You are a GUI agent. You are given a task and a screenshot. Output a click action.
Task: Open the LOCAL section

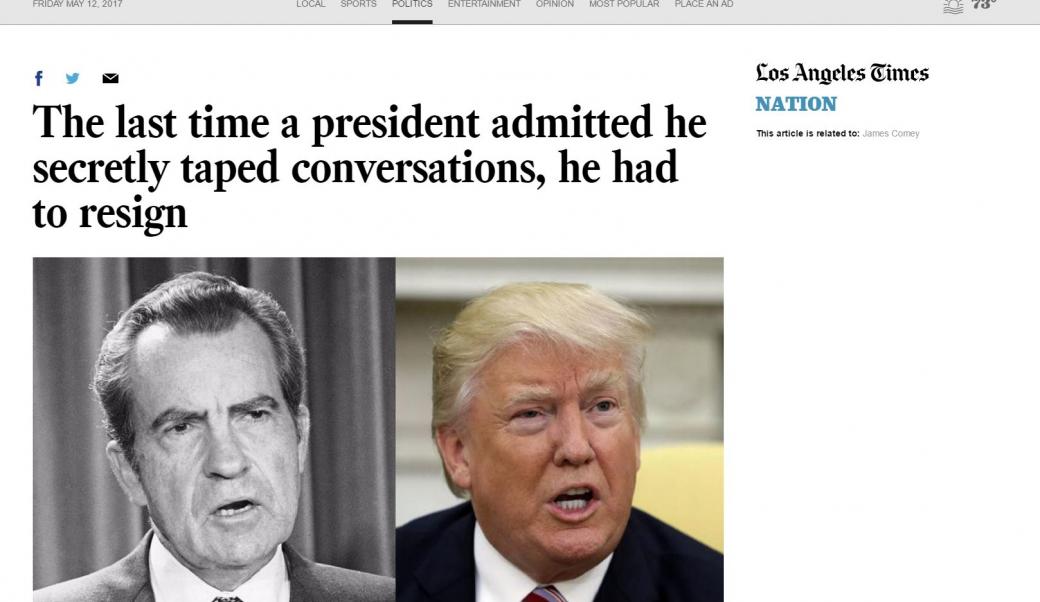pyautogui.click(x=310, y=4)
